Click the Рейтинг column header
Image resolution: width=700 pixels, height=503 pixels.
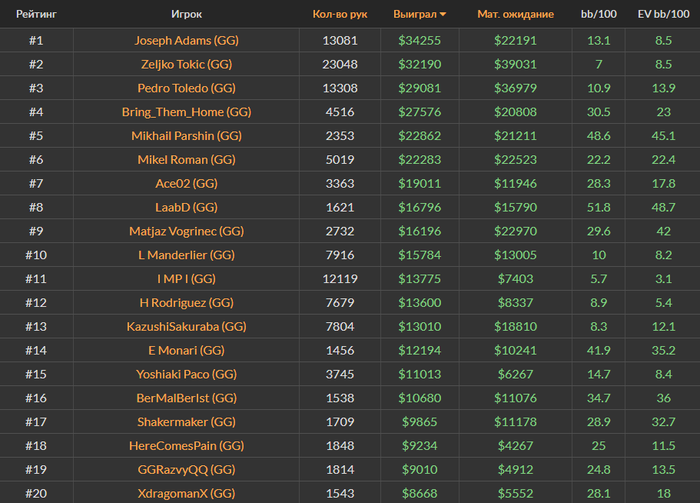tap(36, 14)
